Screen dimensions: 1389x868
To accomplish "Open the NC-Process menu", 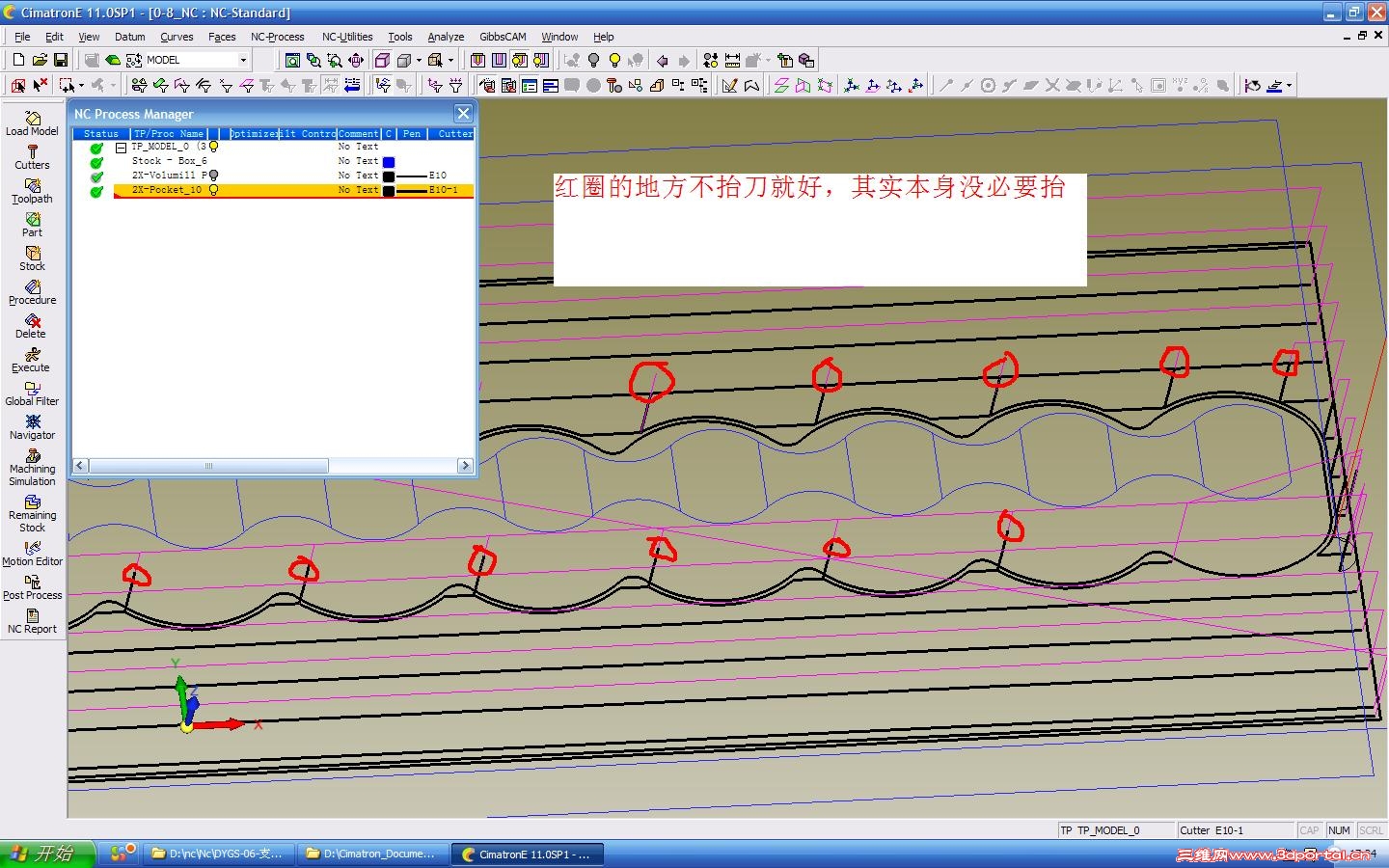I will 277,37.
